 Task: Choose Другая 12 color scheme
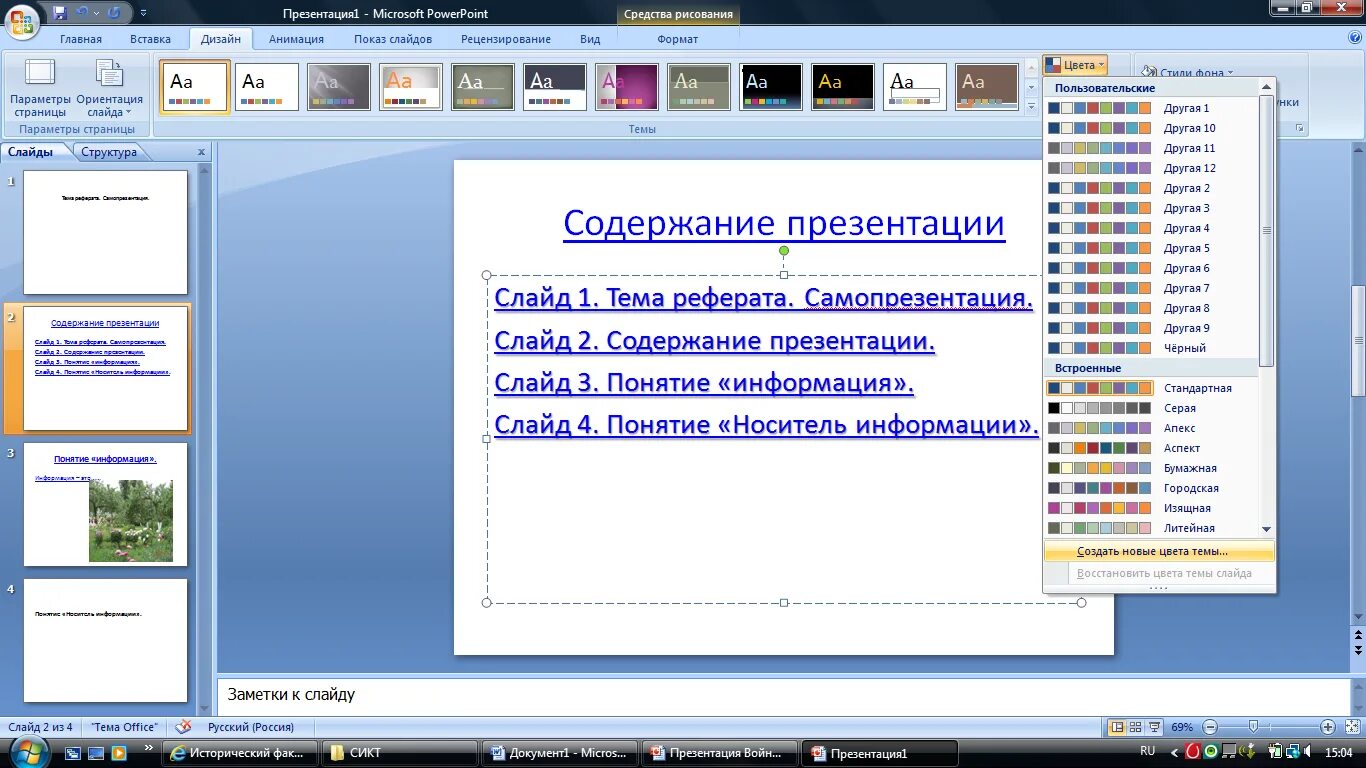(1152, 168)
